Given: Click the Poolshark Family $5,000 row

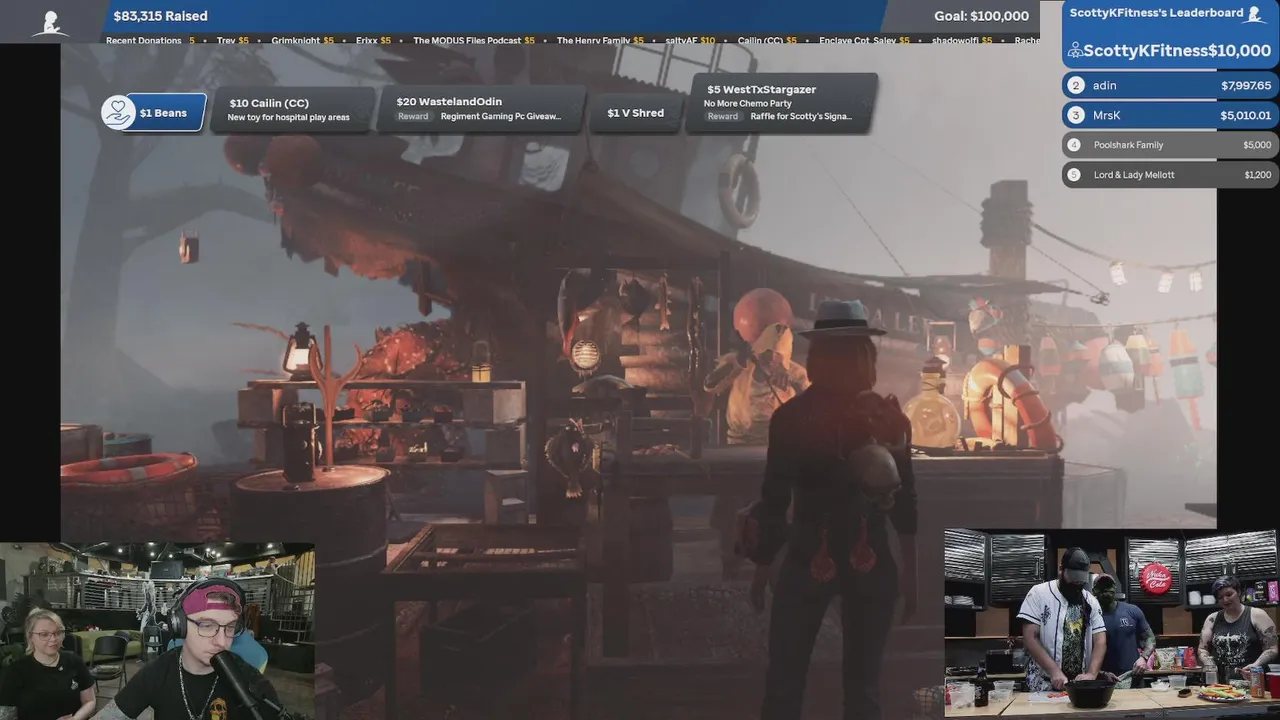Looking at the screenshot, I should [x=1170, y=145].
